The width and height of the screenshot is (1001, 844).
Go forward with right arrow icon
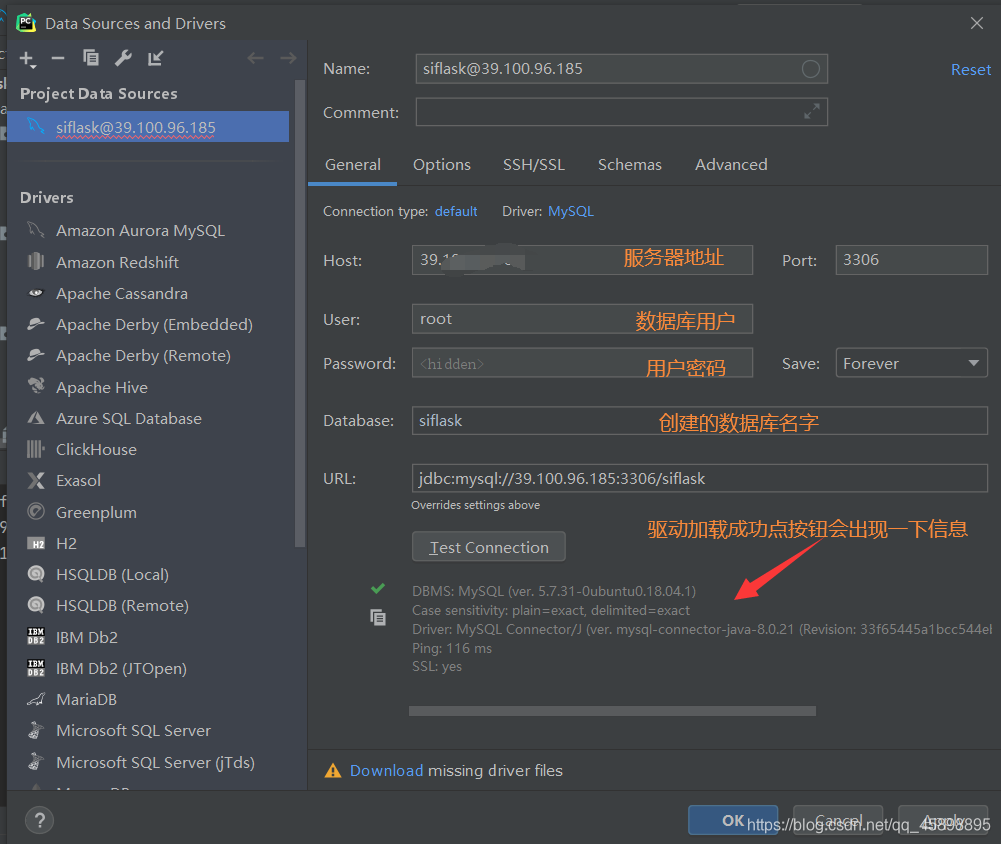[x=289, y=58]
